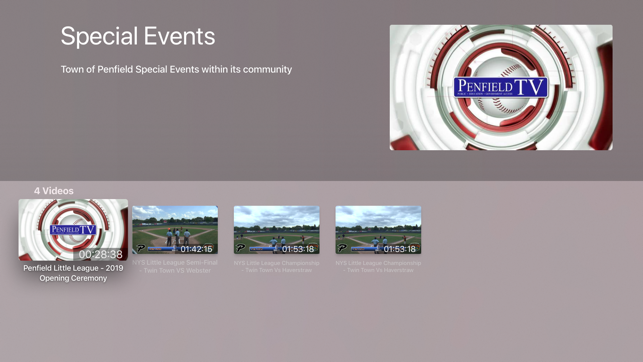Screen dimensions: 643x362
Task: Select the last video thumbnail in the row
Action: click(x=378, y=230)
